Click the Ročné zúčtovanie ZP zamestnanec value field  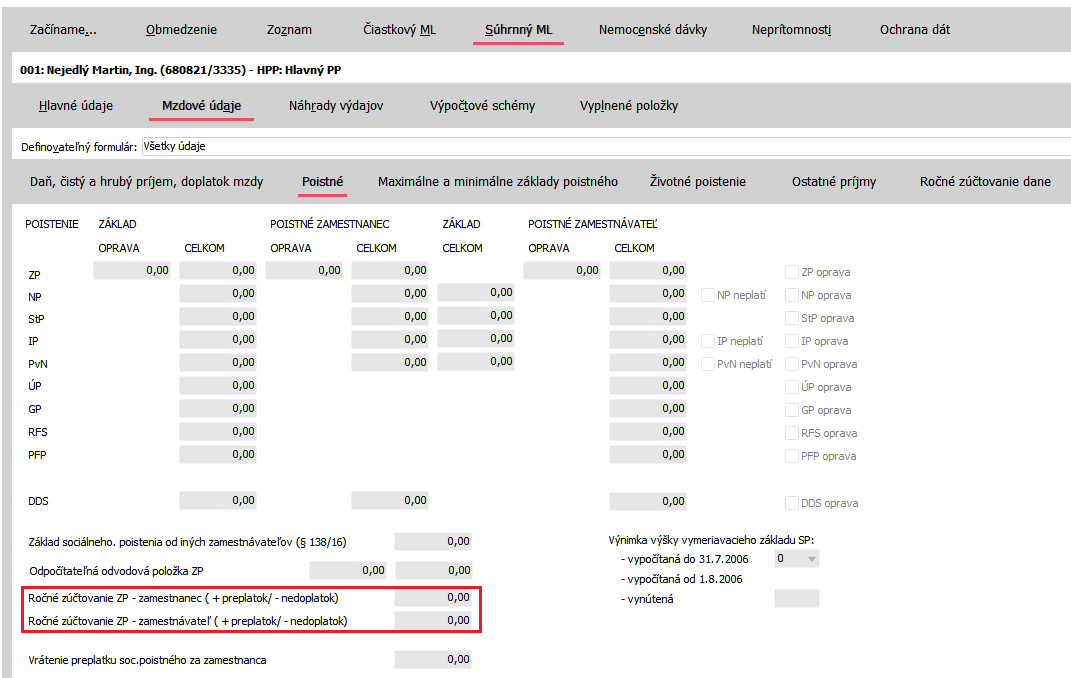pos(433,598)
